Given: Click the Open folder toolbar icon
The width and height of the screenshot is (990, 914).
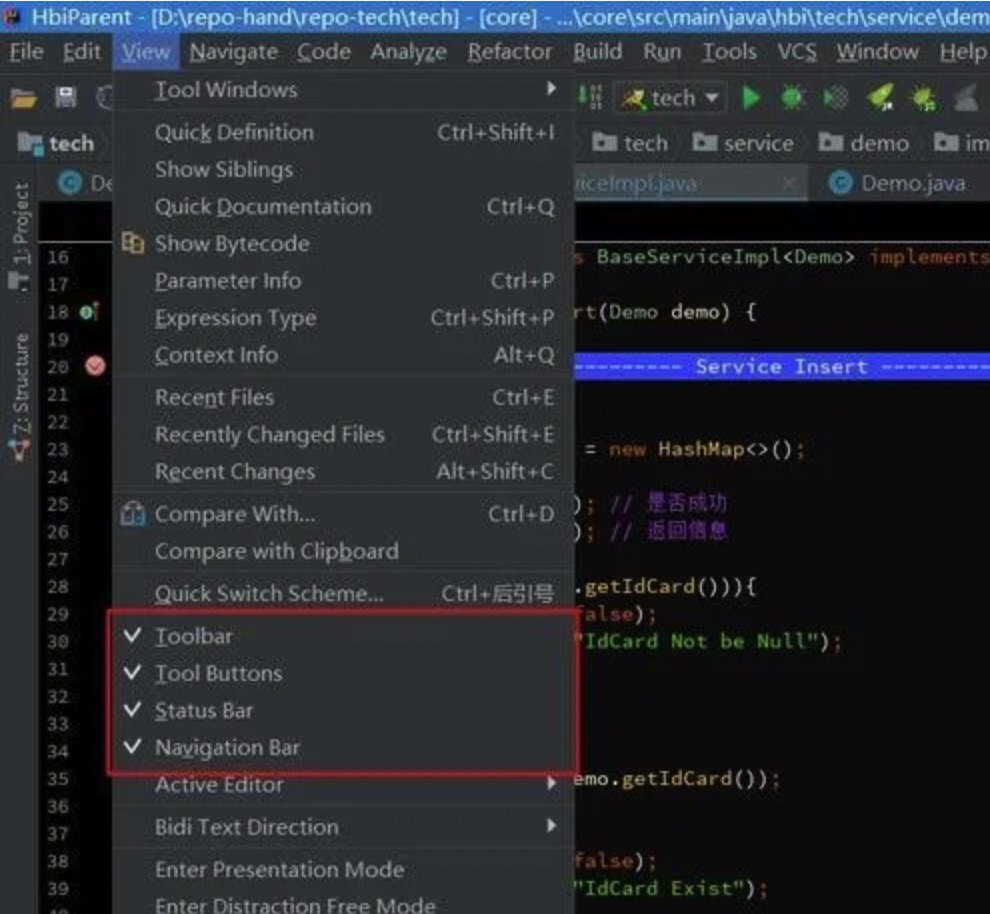Looking at the screenshot, I should point(23,98).
